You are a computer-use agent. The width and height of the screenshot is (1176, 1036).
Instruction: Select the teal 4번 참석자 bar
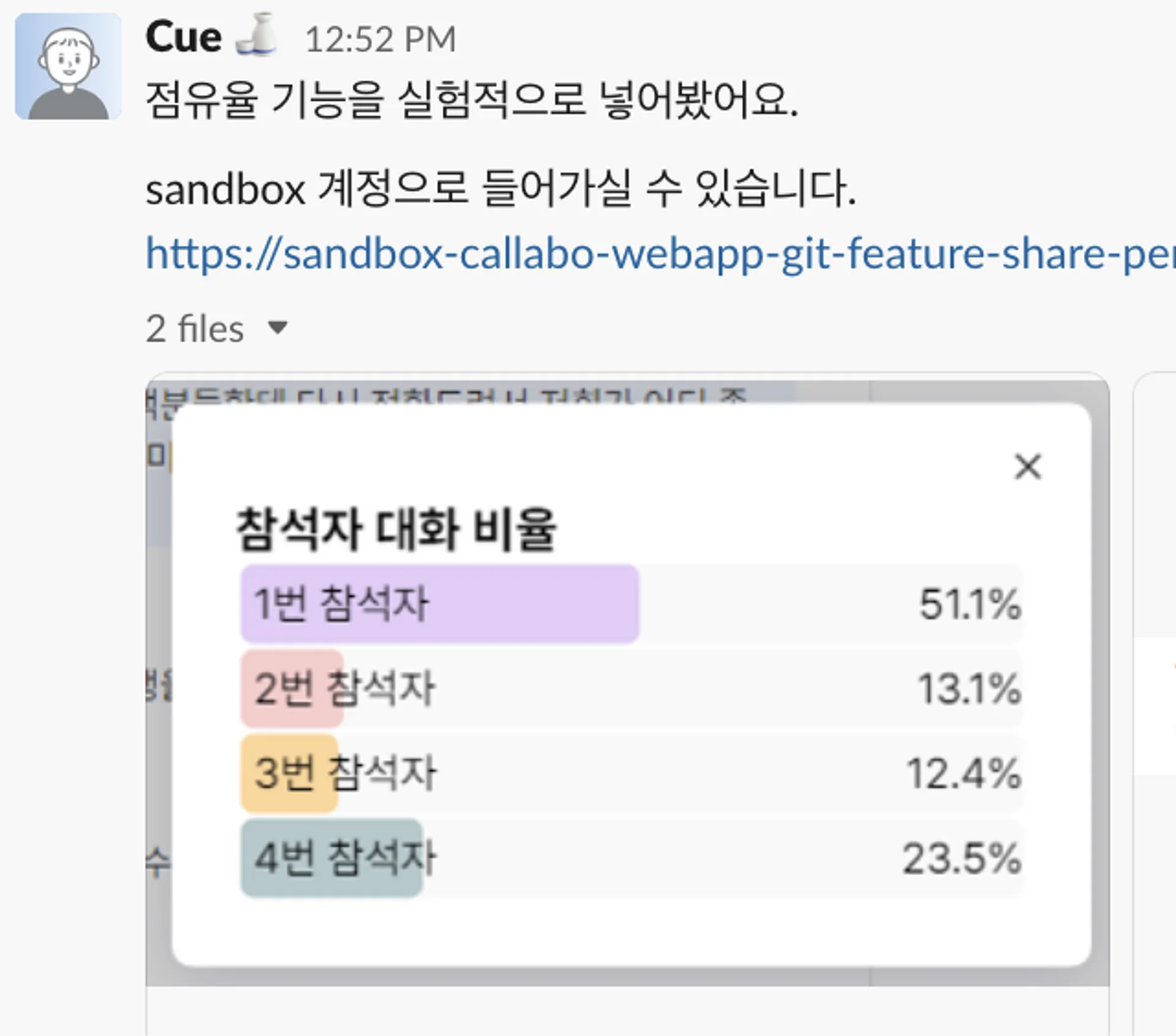tap(331, 857)
